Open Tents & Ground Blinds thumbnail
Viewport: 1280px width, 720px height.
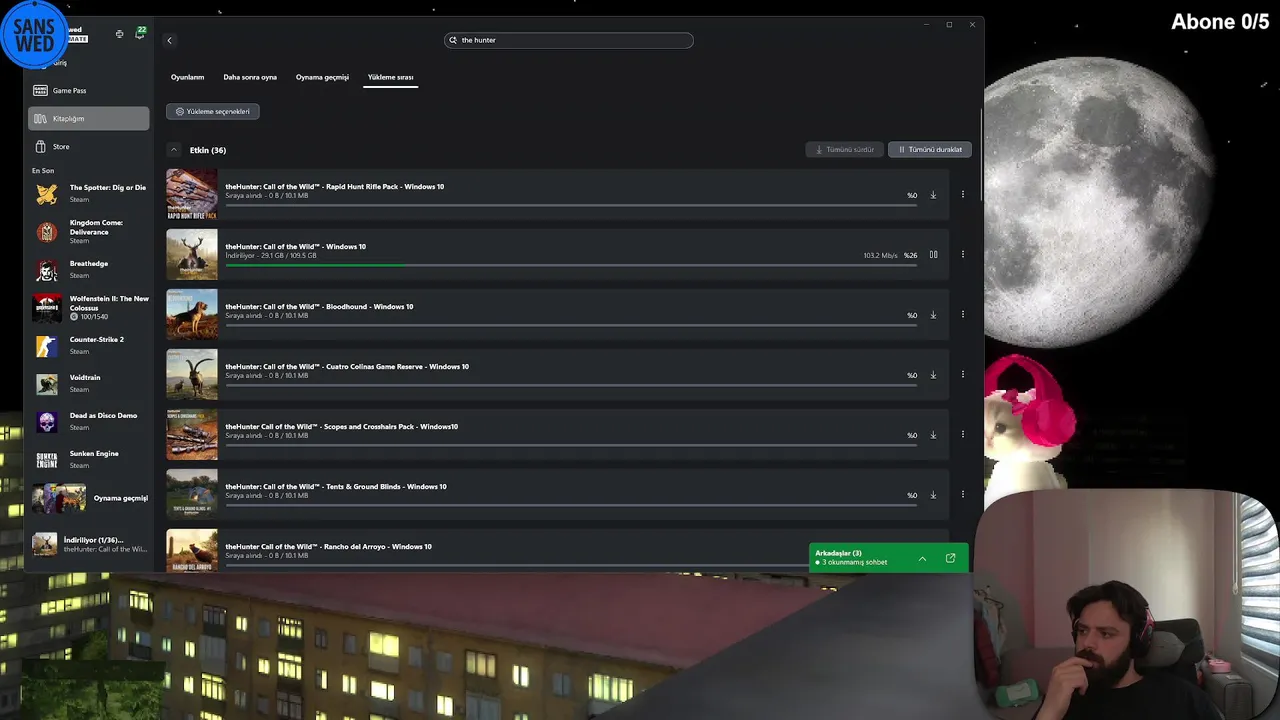coord(191,495)
